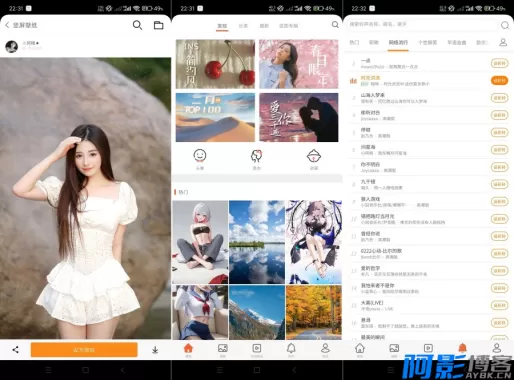Open the kissing couple silhouette banner
This screenshot has height=380, width=514.
point(299,117)
